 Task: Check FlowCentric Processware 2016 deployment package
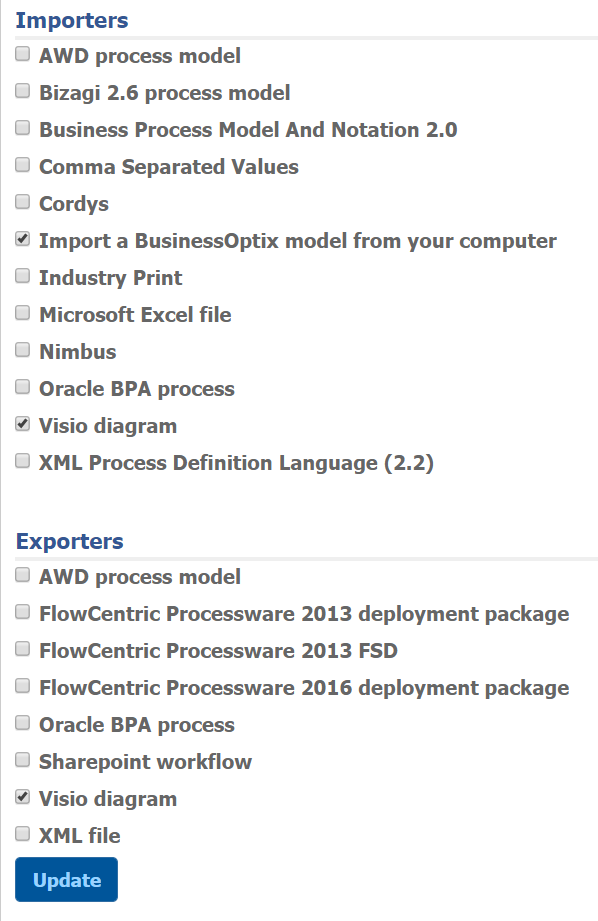pos(22,686)
